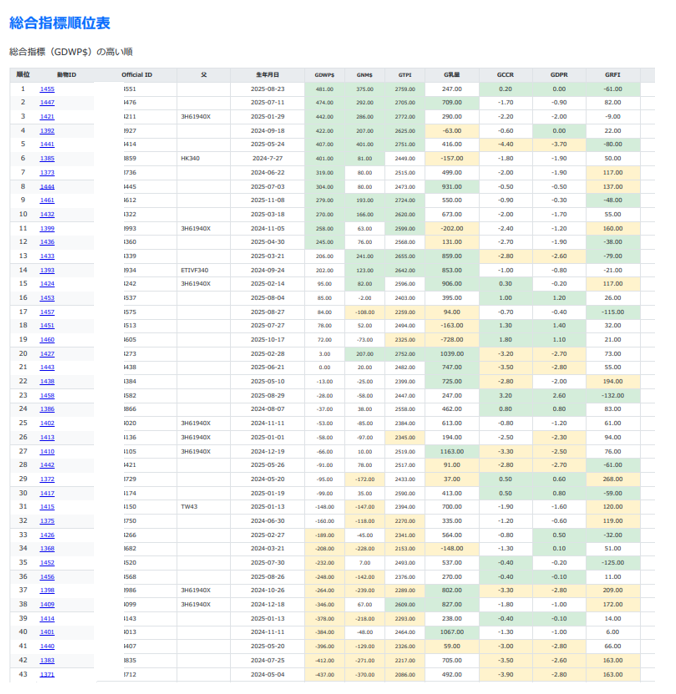The image size is (676, 694).
Task: Open animal ID 1372 link
Action: coord(47,479)
